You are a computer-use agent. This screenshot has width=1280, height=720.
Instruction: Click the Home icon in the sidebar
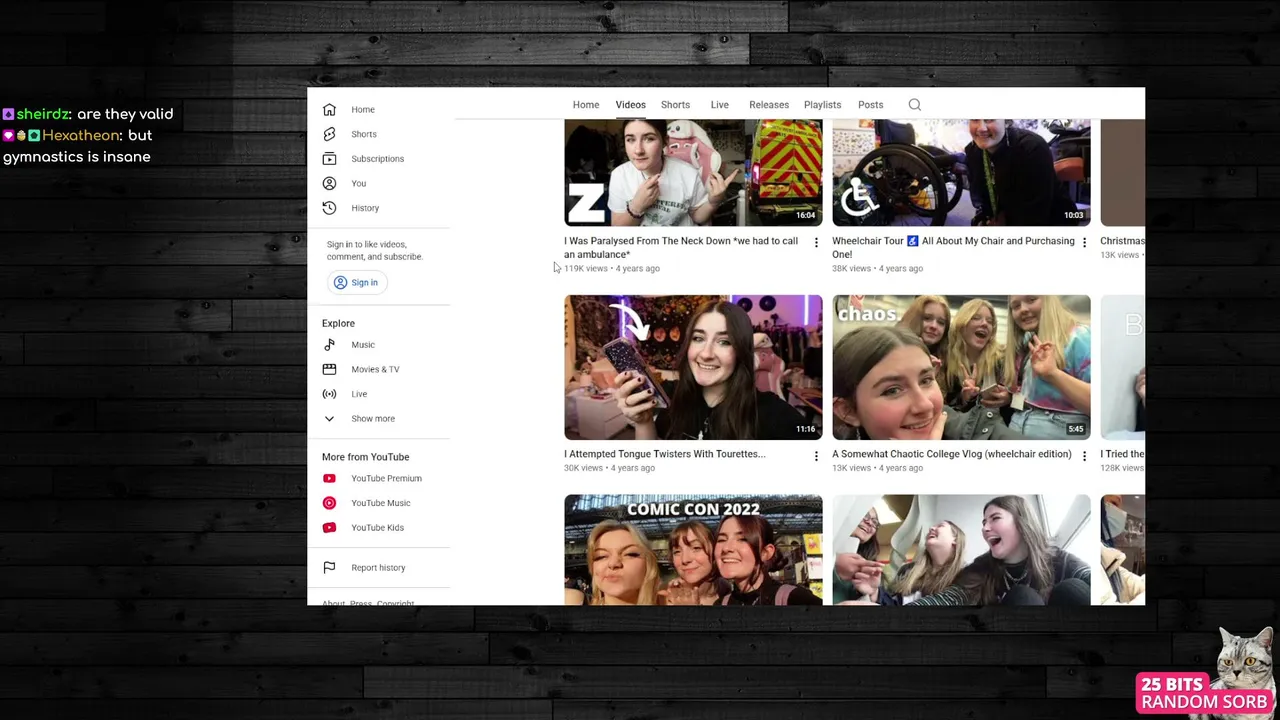[329, 109]
